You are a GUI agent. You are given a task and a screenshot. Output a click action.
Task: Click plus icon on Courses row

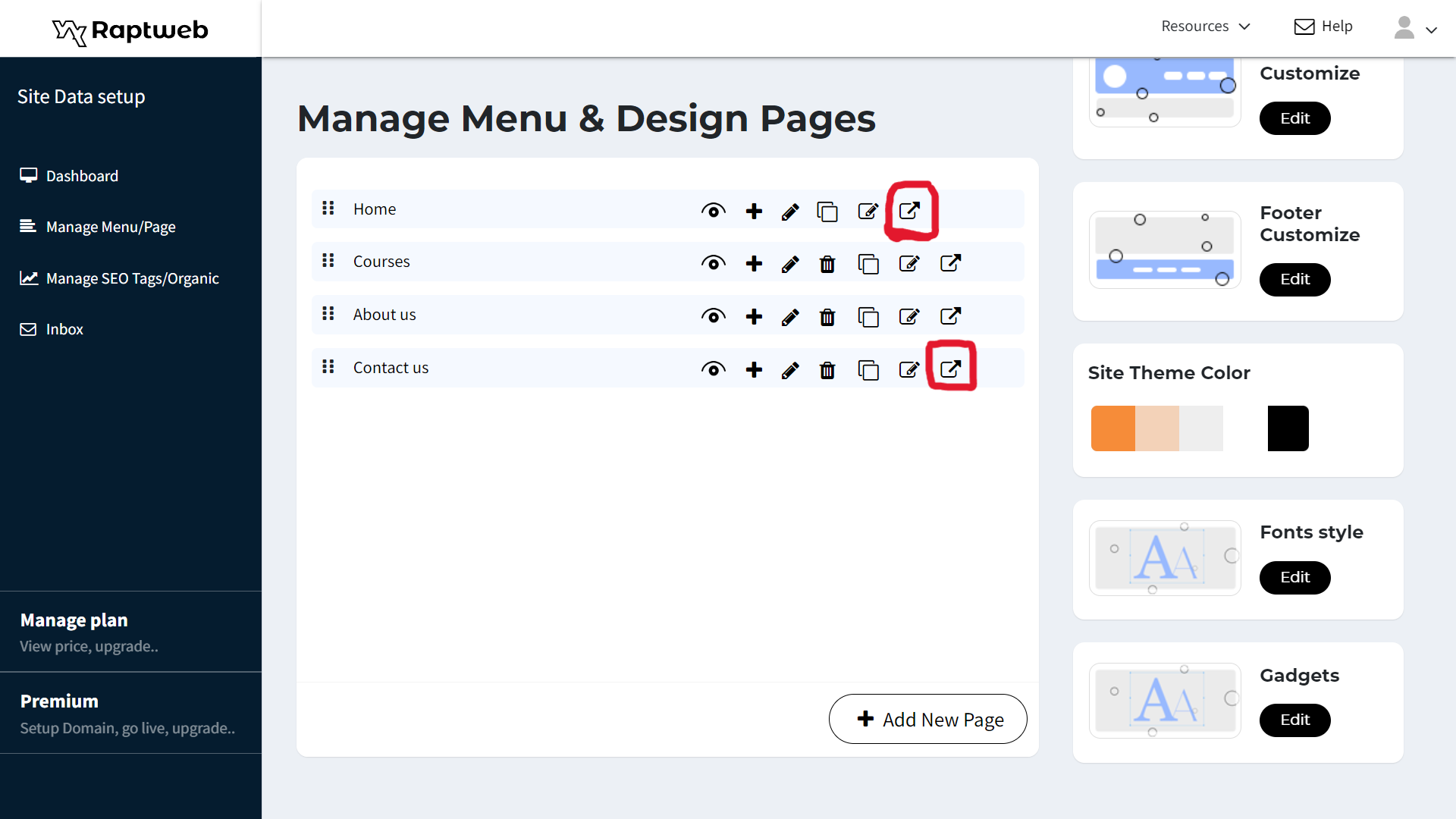[x=754, y=263]
